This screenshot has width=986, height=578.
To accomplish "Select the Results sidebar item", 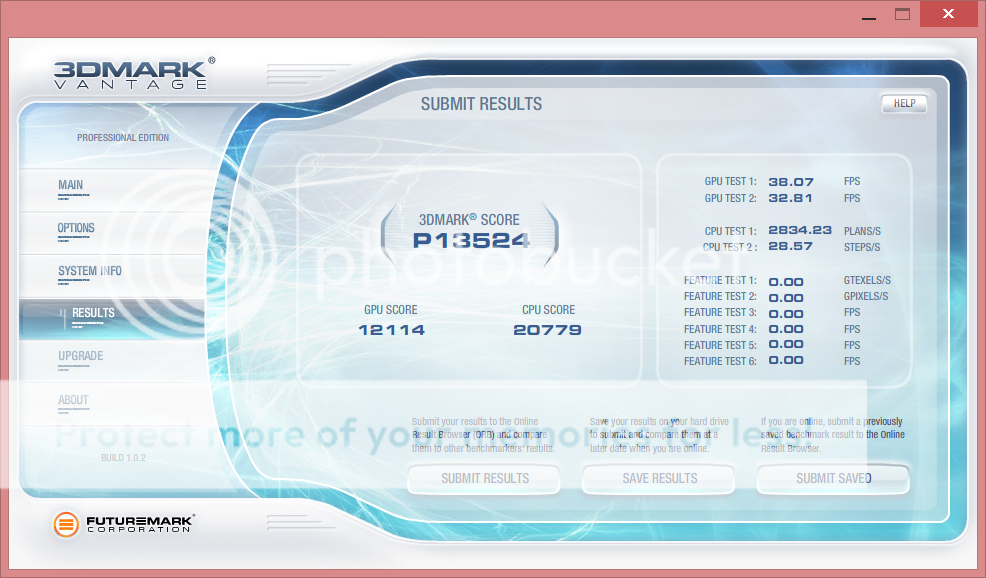I will point(93,313).
